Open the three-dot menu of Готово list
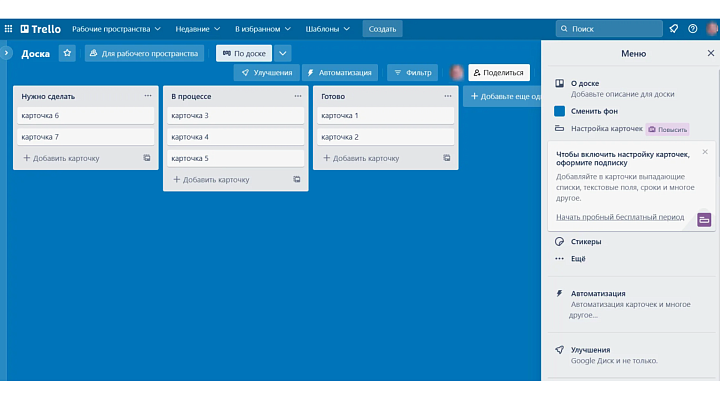 (447, 96)
